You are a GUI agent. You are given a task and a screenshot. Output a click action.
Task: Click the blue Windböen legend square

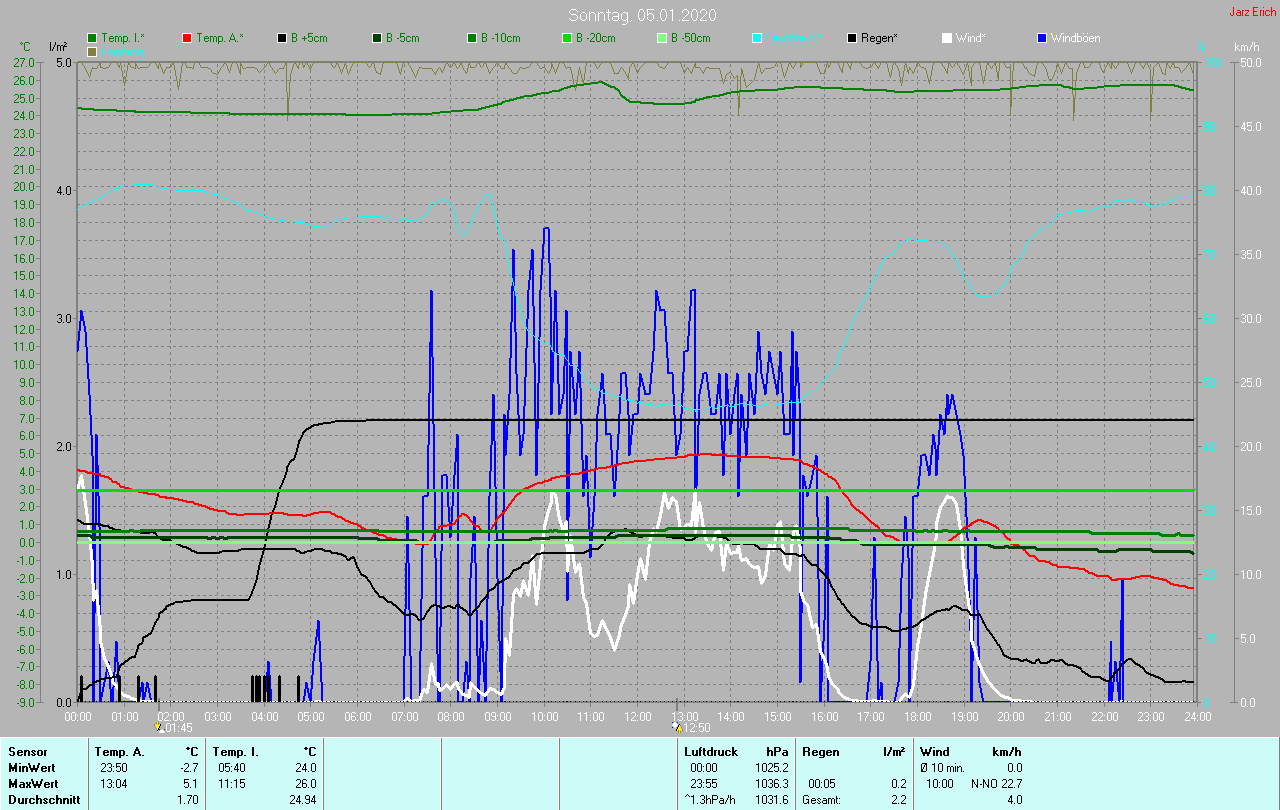(x=1042, y=38)
